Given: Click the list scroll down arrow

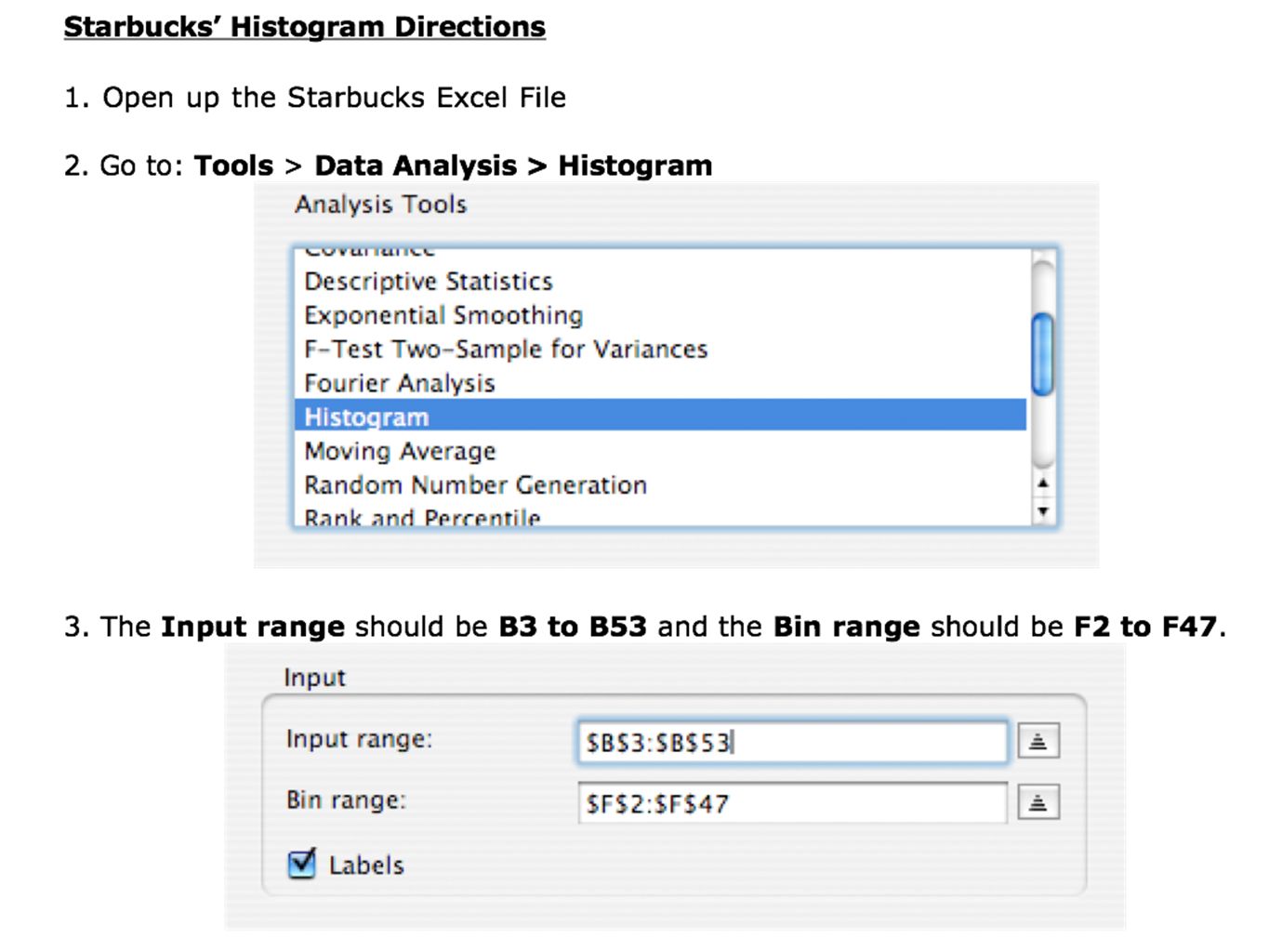Looking at the screenshot, I should pos(1043,511).
